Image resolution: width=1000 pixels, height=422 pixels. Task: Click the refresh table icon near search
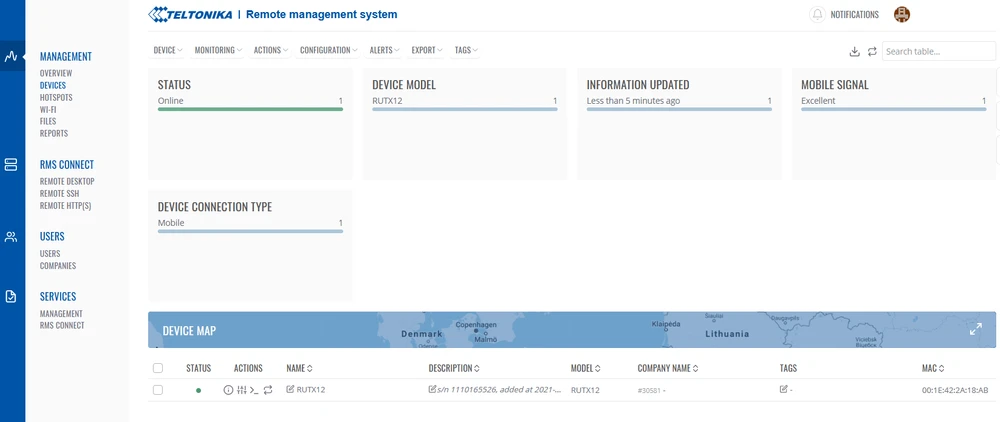pos(871,51)
